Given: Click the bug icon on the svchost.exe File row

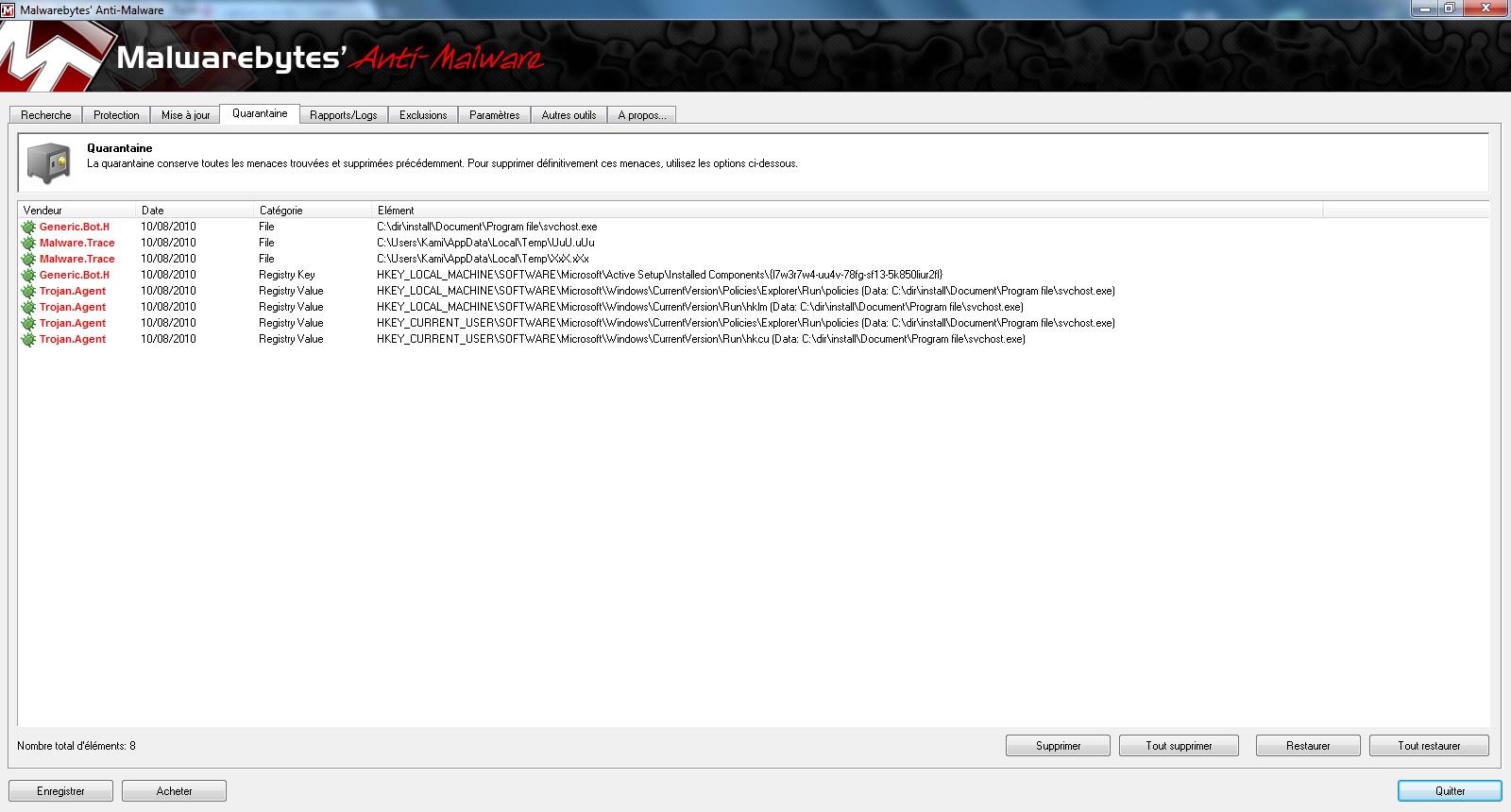Looking at the screenshot, I should pyautogui.click(x=28, y=227).
